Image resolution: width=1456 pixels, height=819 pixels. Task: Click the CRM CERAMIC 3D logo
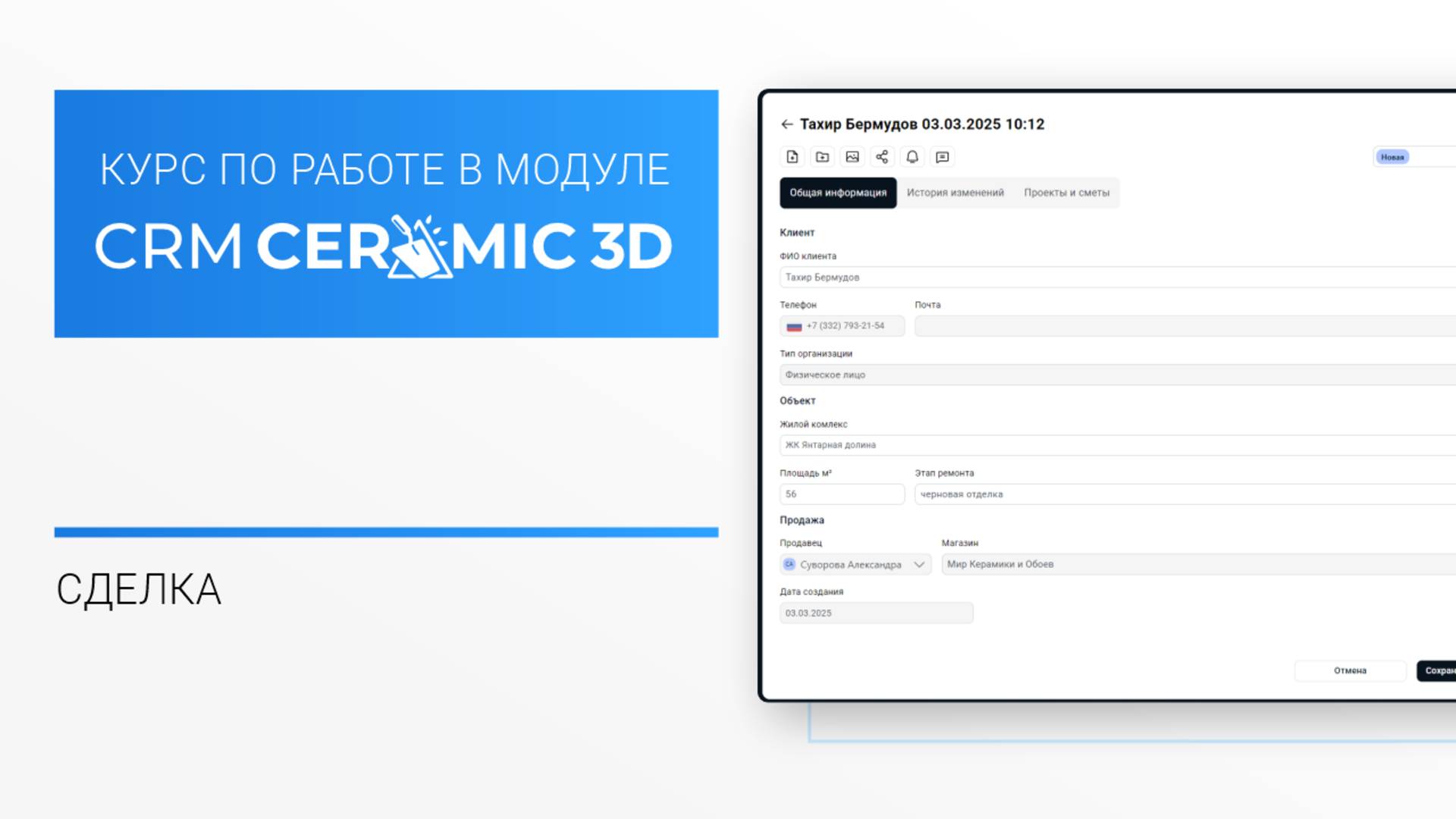383,246
